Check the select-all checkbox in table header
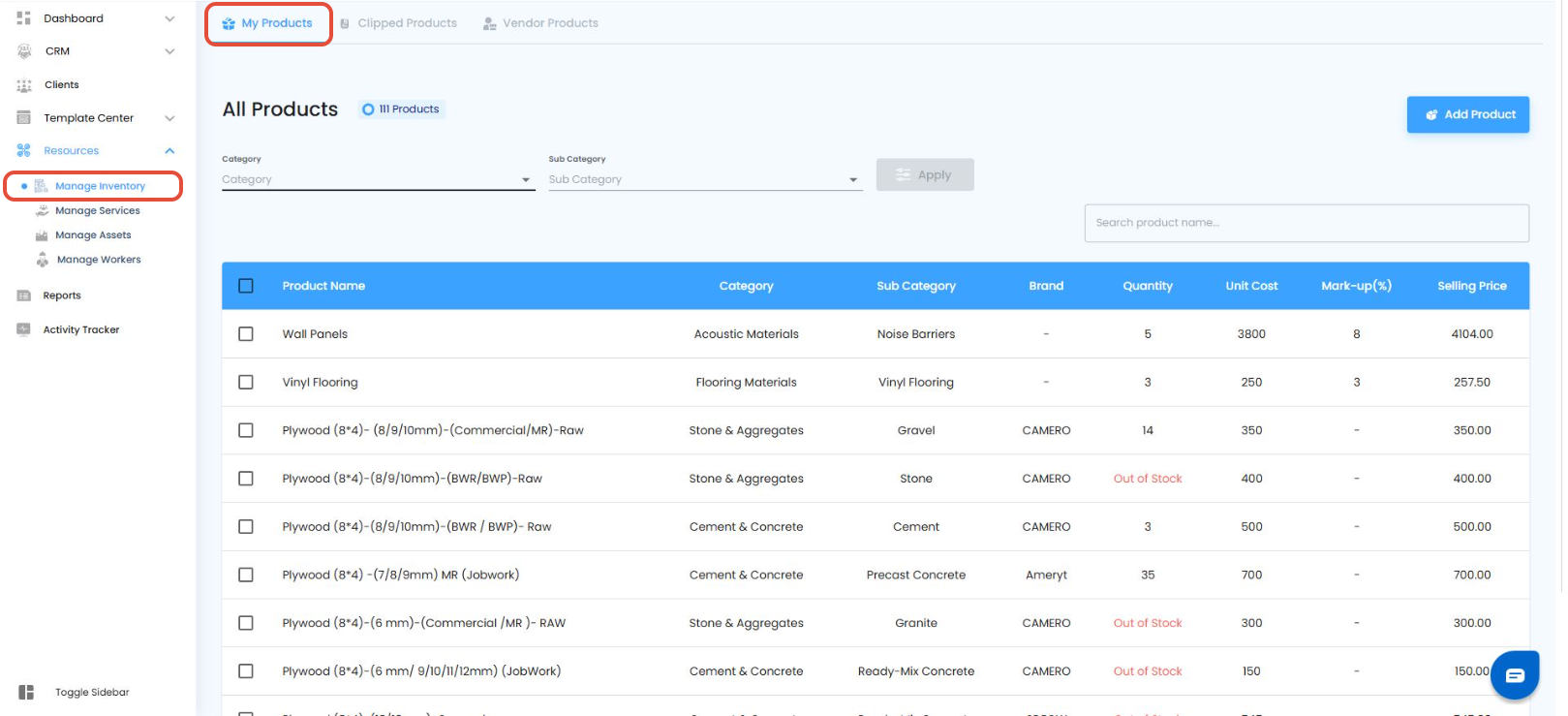Screen dimensions: 1568x716 click(x=246, y=286)
